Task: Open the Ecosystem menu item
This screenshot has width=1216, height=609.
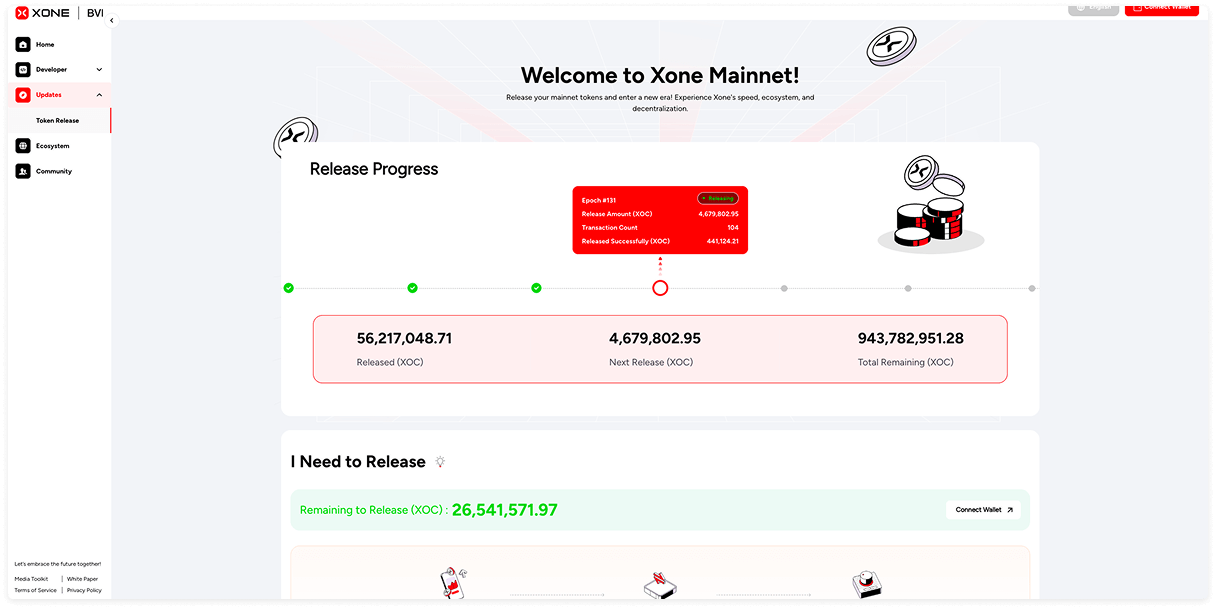Action: click(53, 146)
